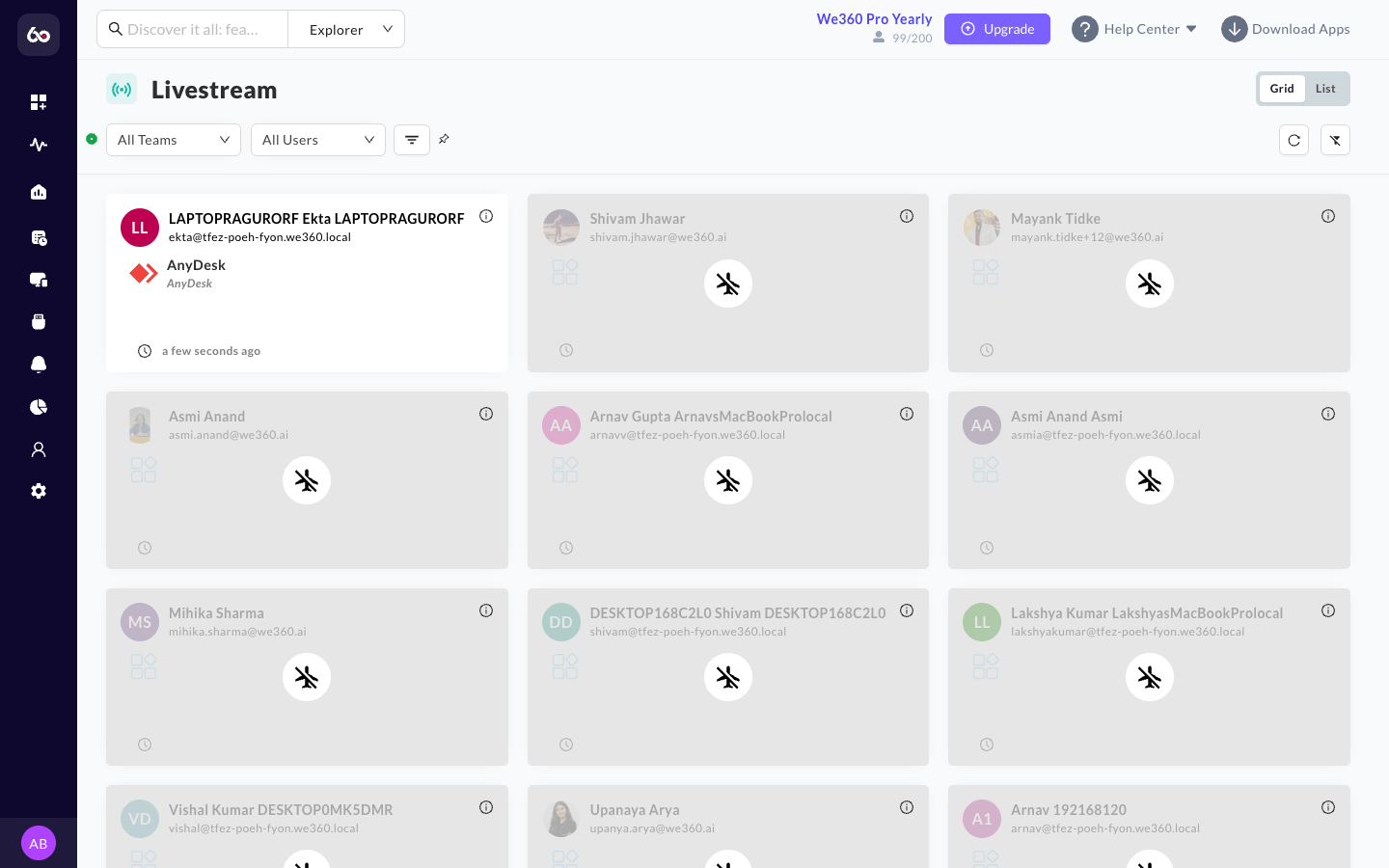Click the We360 logo in the sidebar

point(39,35)
